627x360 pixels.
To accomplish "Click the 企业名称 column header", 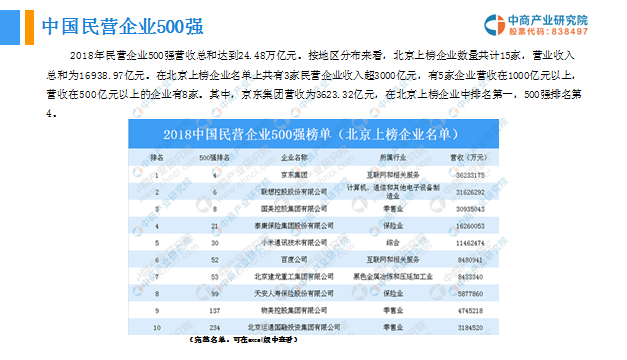I will click(294, 158).
